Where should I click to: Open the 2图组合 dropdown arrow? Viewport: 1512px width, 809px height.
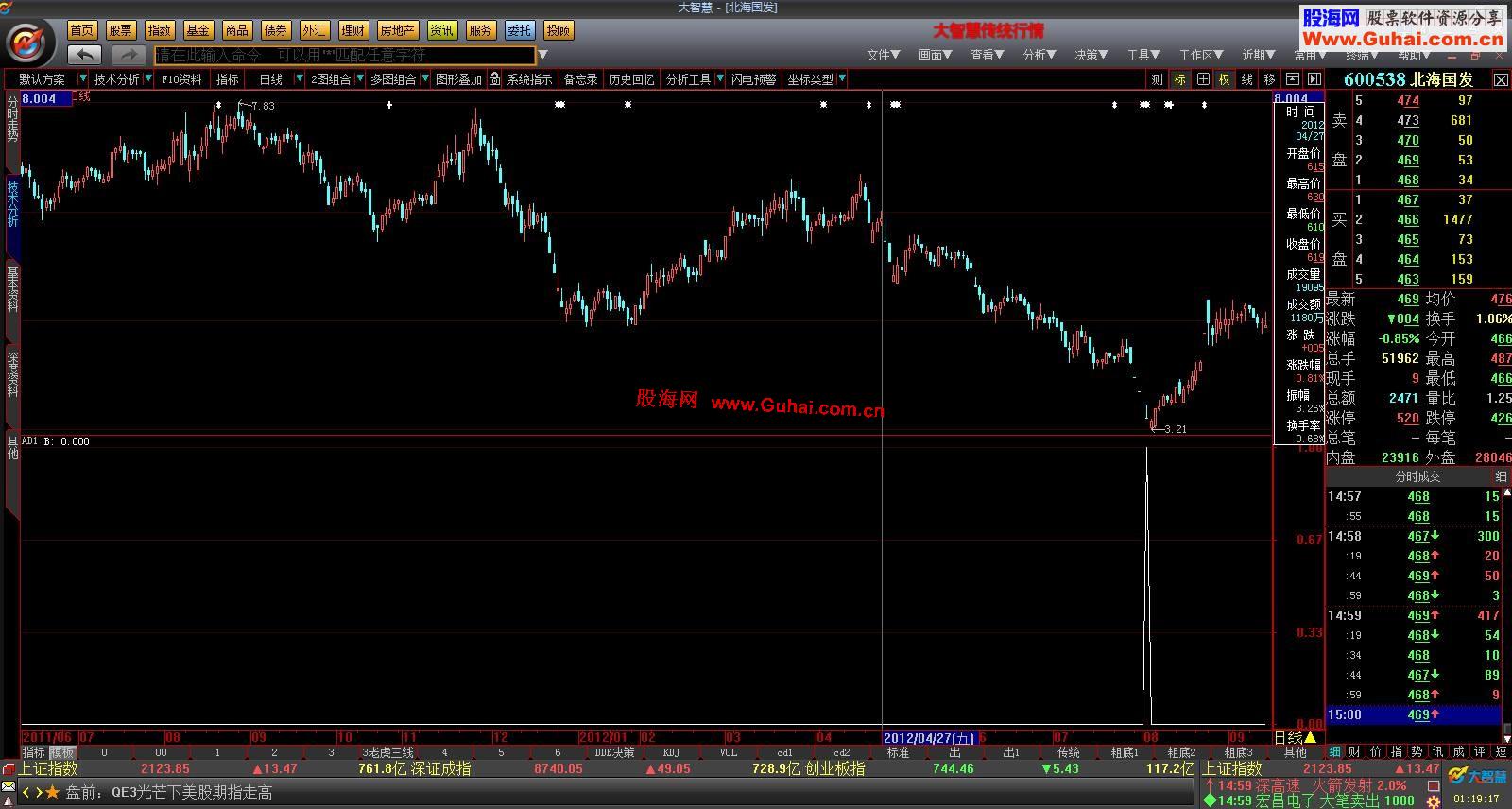(x=358, y=79)
